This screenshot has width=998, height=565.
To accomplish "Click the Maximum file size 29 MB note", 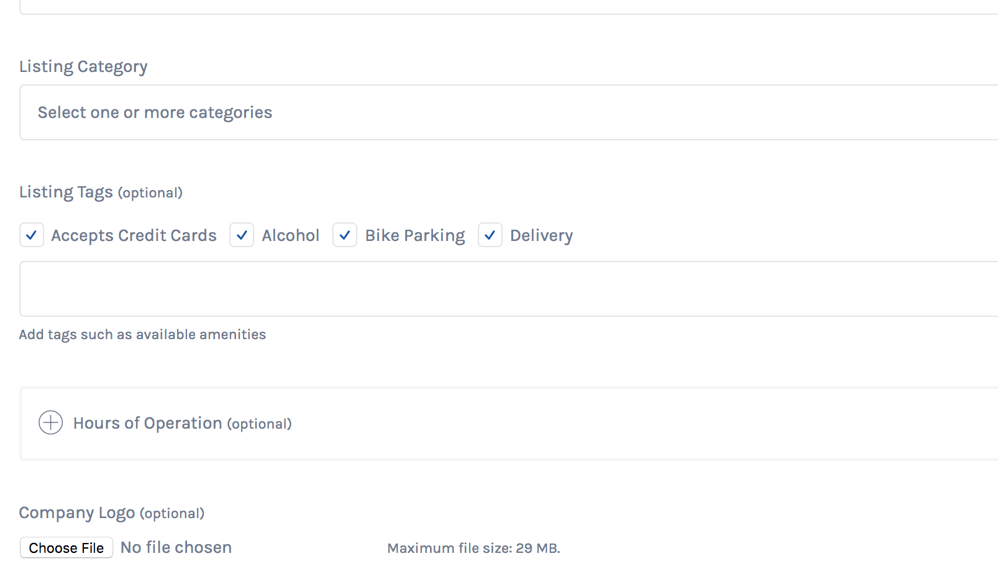I will [x=474, y=548].
